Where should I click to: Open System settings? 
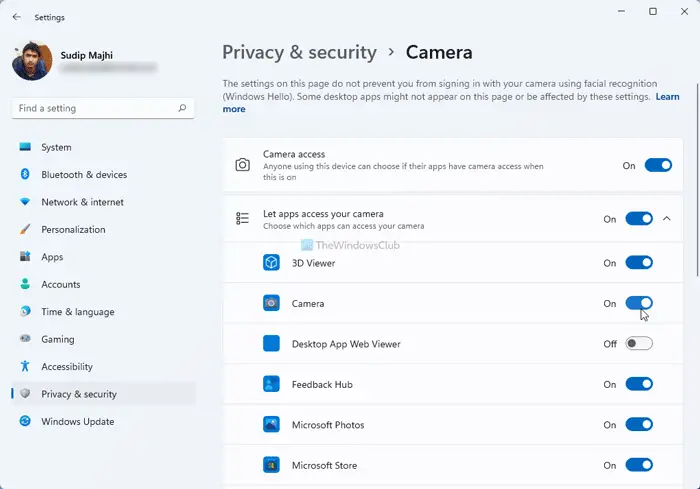(104, 147)
